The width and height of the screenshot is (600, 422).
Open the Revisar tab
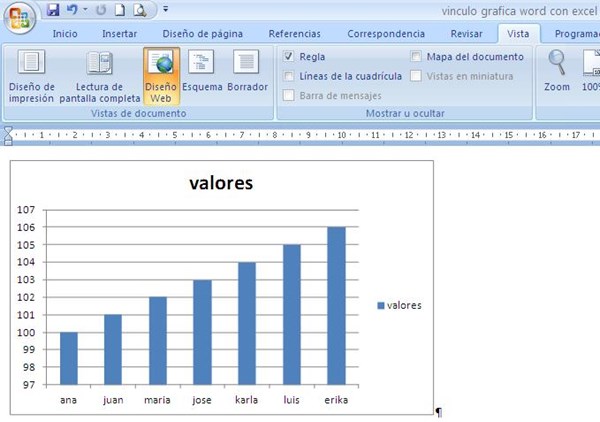pos(466,34)
